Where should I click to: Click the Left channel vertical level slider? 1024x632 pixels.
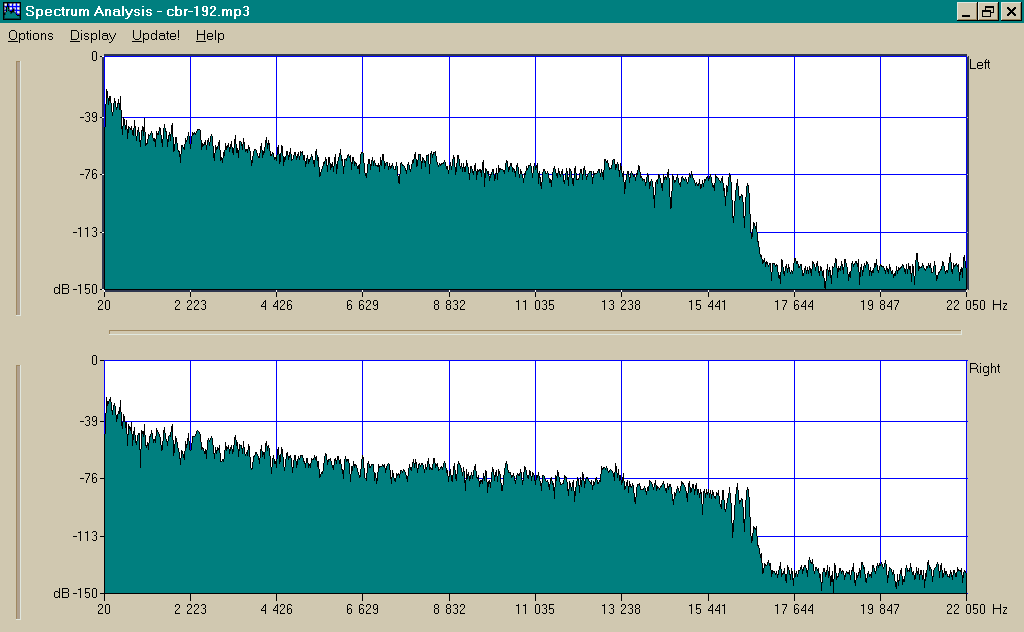(x=18, y=188)
